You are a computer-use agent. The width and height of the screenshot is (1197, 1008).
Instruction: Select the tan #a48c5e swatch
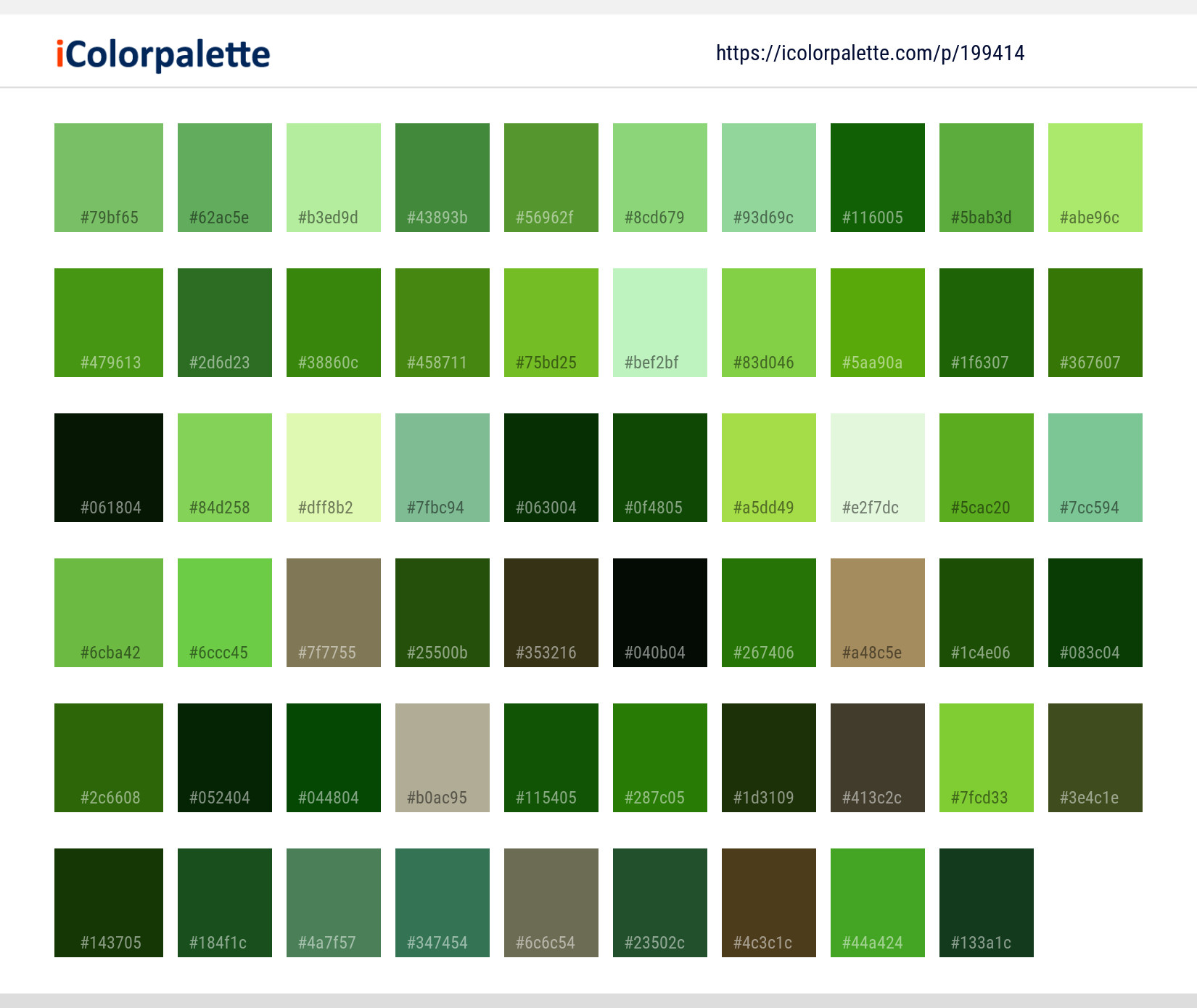pyautogui.click(x=878, y=613)
